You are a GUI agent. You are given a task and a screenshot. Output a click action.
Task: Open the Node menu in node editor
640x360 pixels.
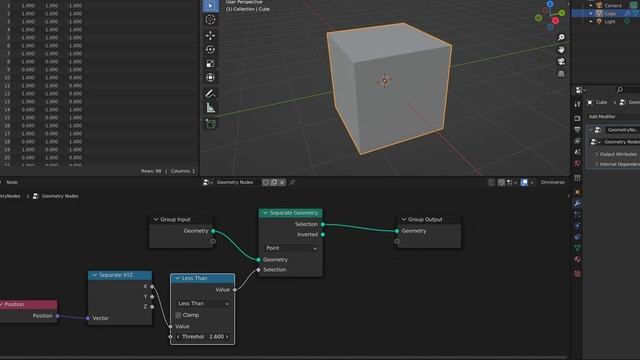[12, 182]
